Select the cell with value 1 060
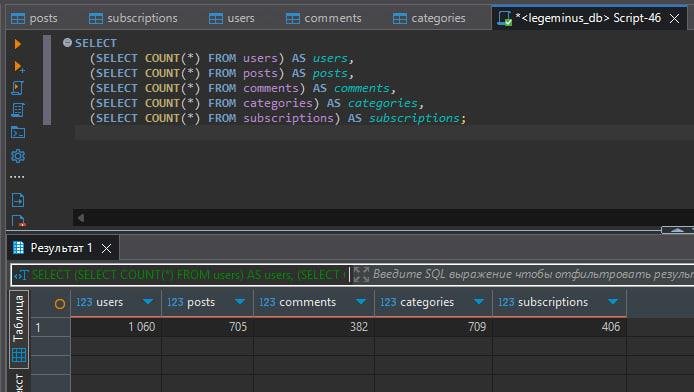 [116, 327]
